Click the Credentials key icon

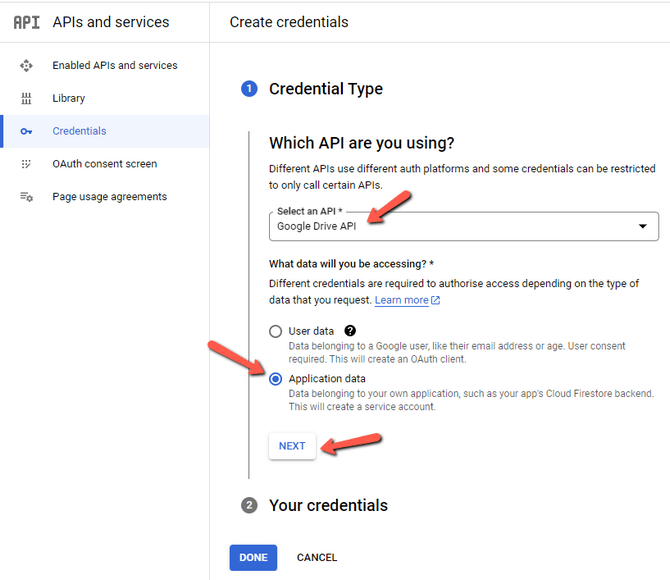[x=26, y=131]
